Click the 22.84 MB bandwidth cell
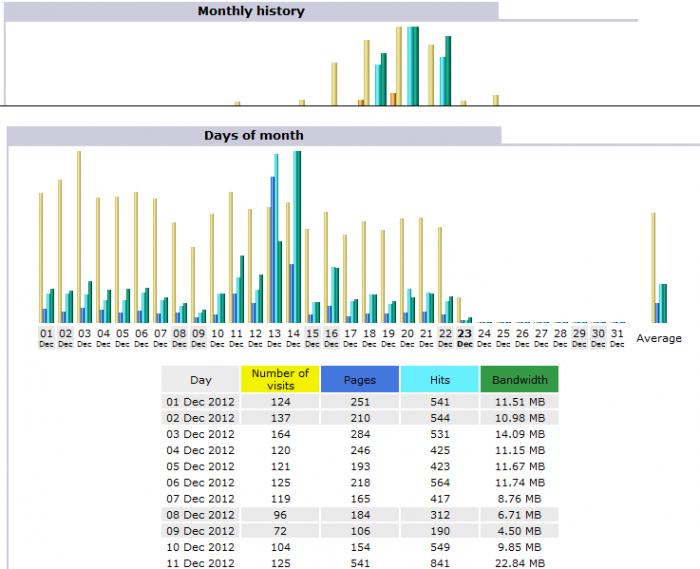 [519, 562]
